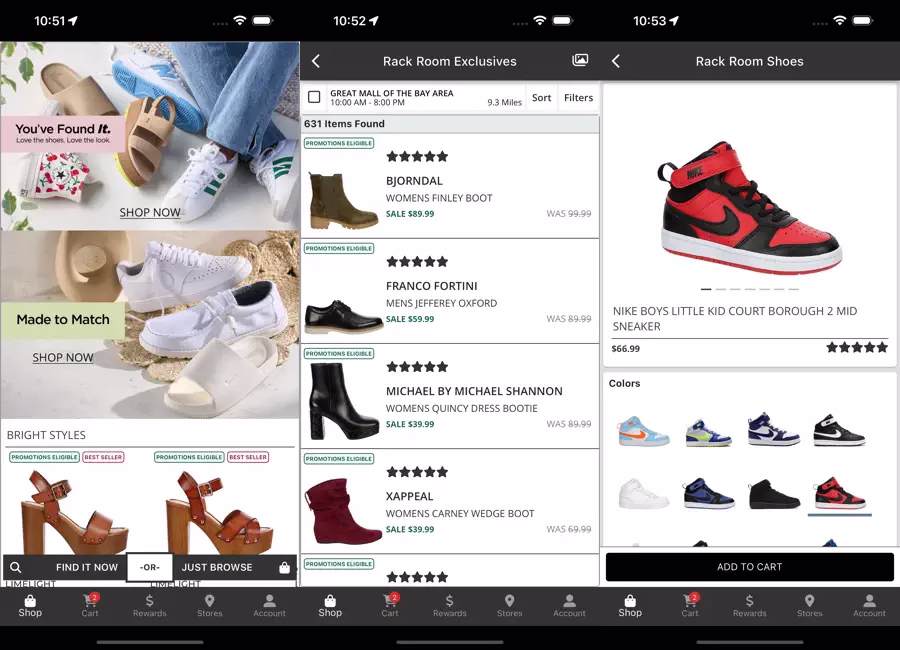Open the Sort options

(541, 98)
